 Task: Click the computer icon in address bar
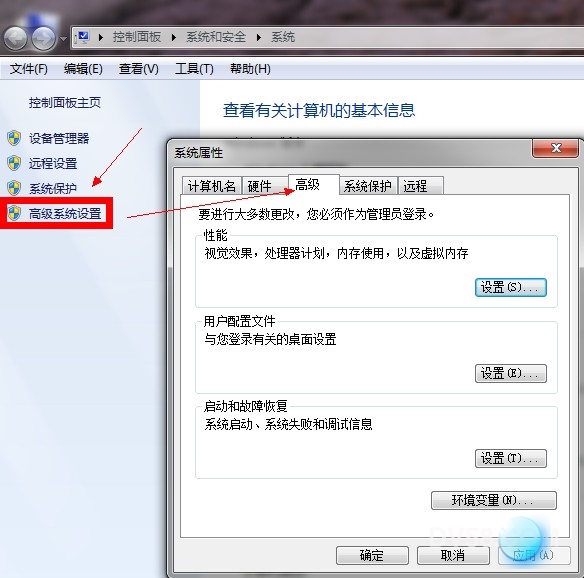coord(83,37)
